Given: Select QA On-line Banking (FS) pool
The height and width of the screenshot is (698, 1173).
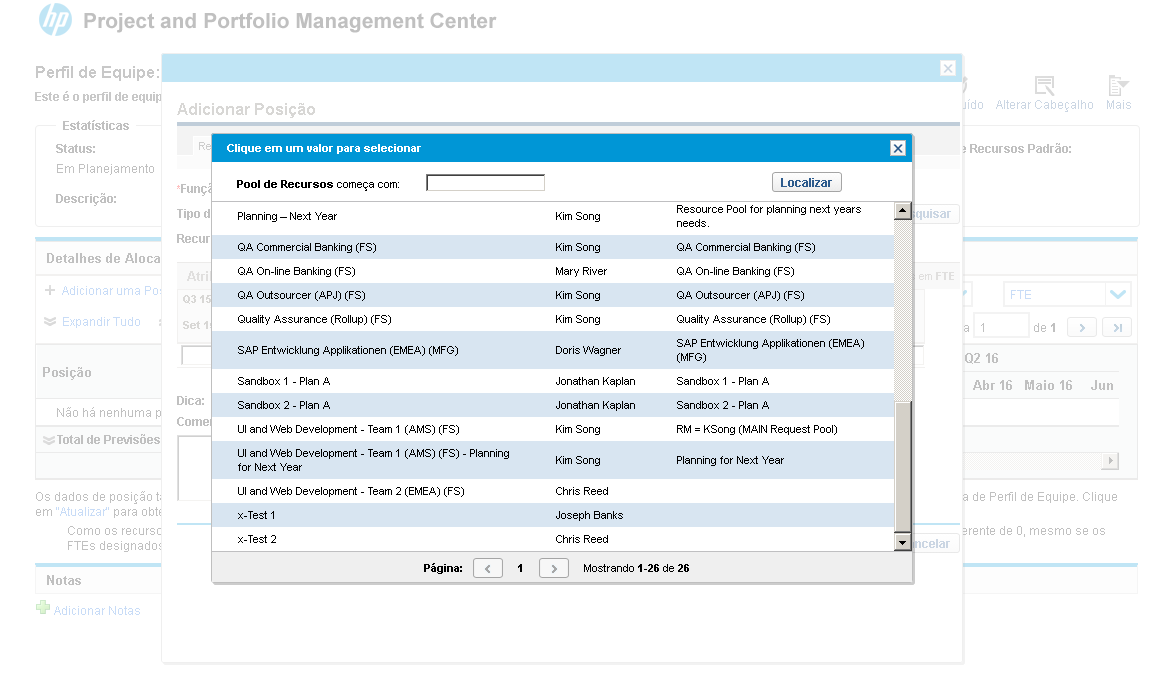Looking at the screenshot, I should click(x=296, y=271).
